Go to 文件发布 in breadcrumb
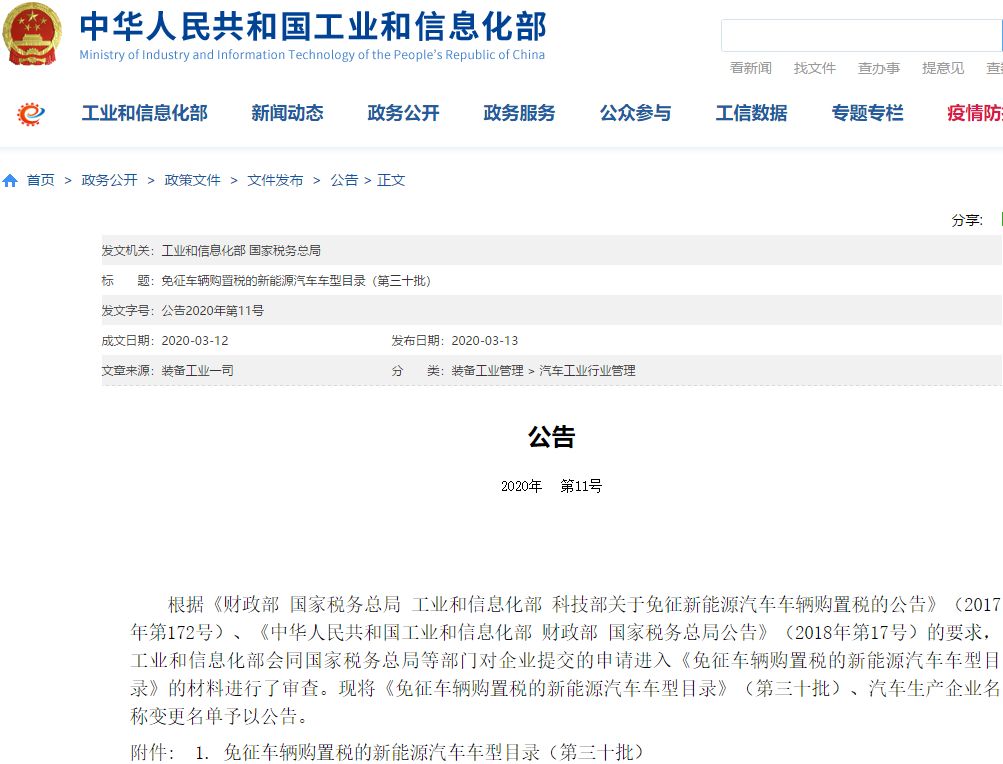This screenshot has height=764, width=1003. [276, 180]
